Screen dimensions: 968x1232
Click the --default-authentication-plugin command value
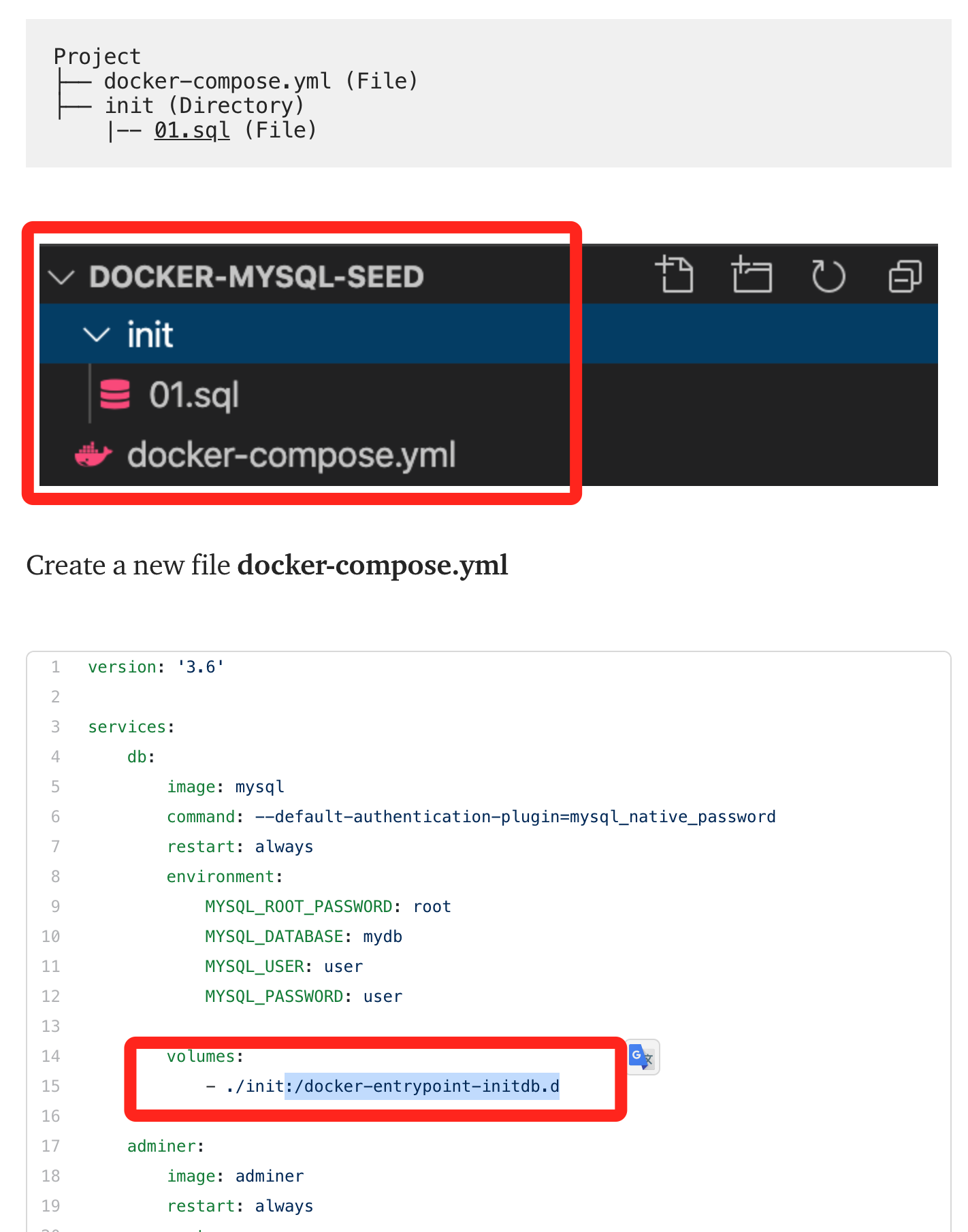pyautogui.click(x=515, y=817)
